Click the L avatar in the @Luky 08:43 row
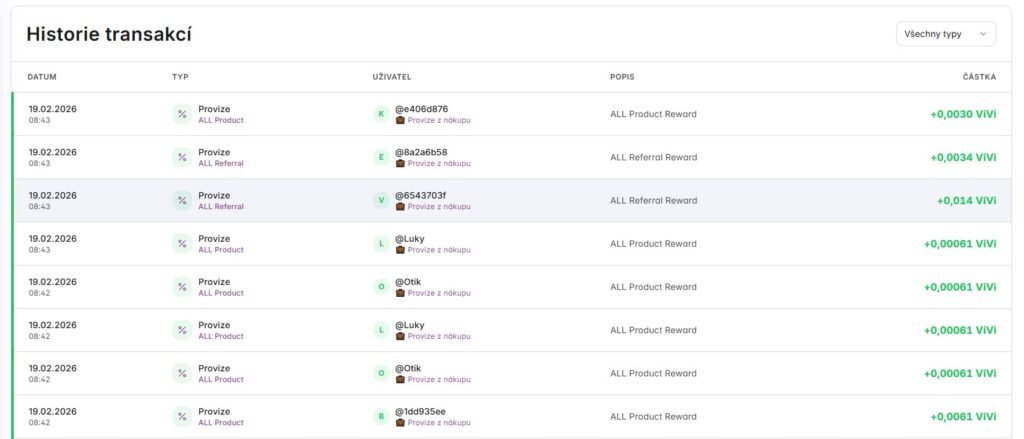 [381, 244]
